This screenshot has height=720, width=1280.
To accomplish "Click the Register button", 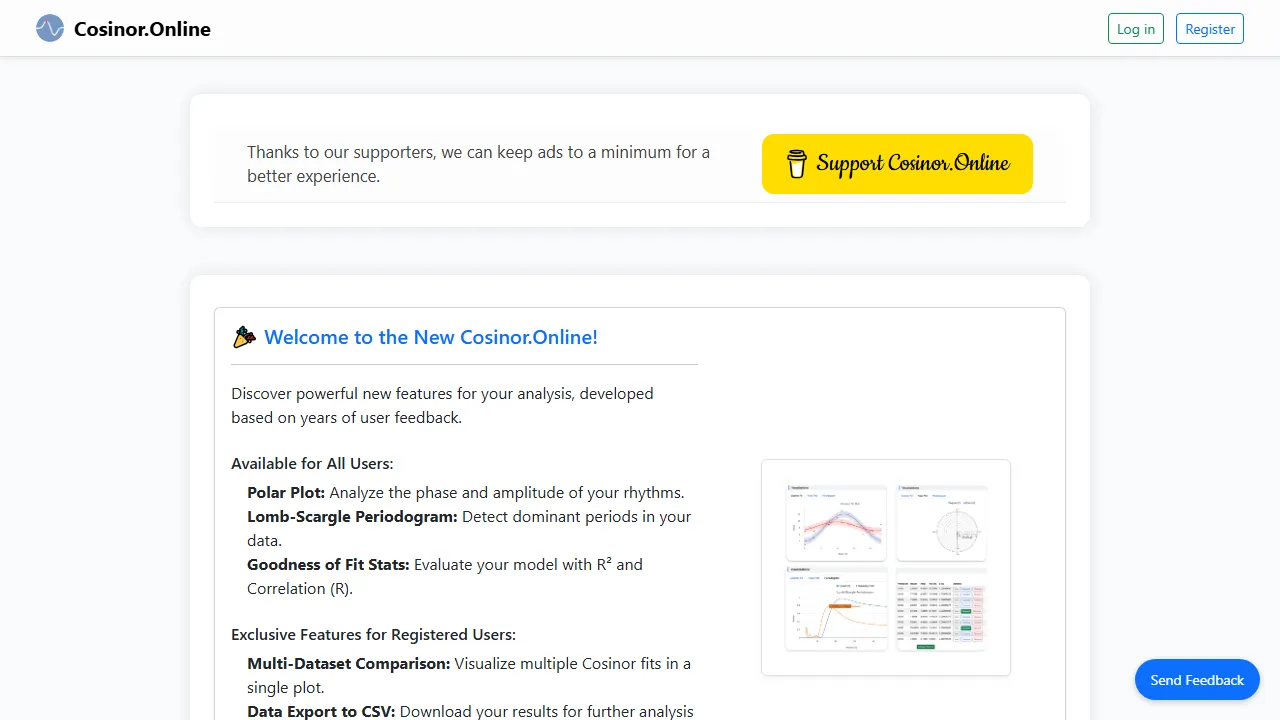I will (x=1209, y=28).
